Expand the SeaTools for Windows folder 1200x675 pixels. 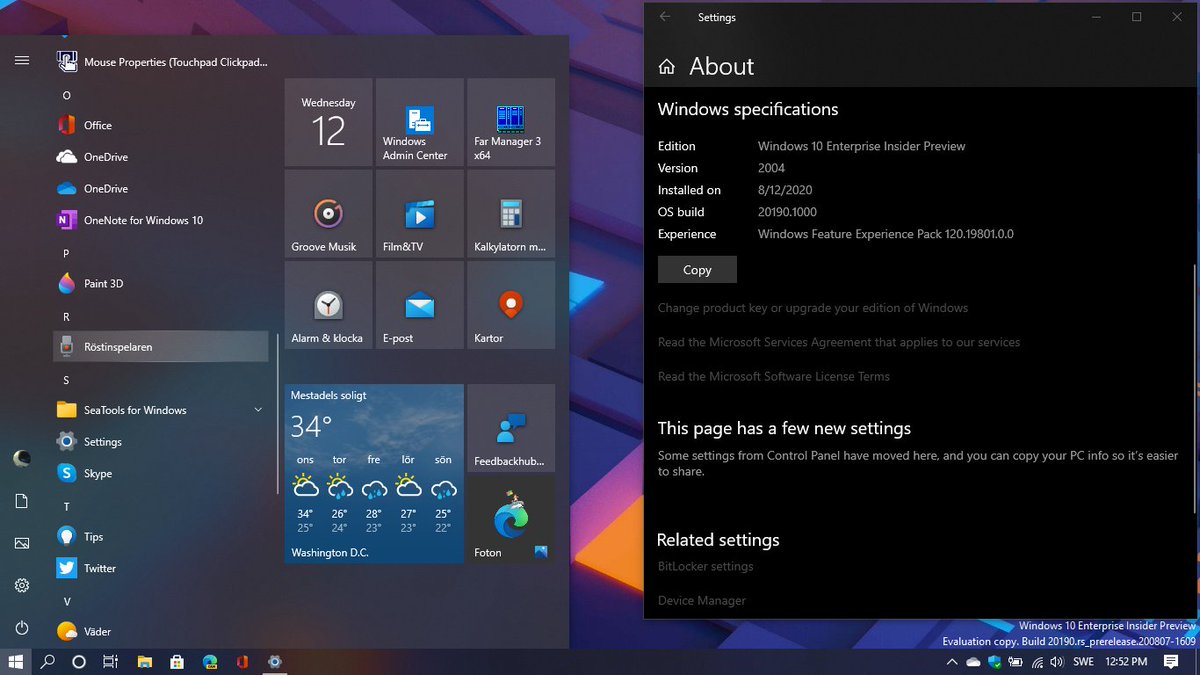(161, 410)
